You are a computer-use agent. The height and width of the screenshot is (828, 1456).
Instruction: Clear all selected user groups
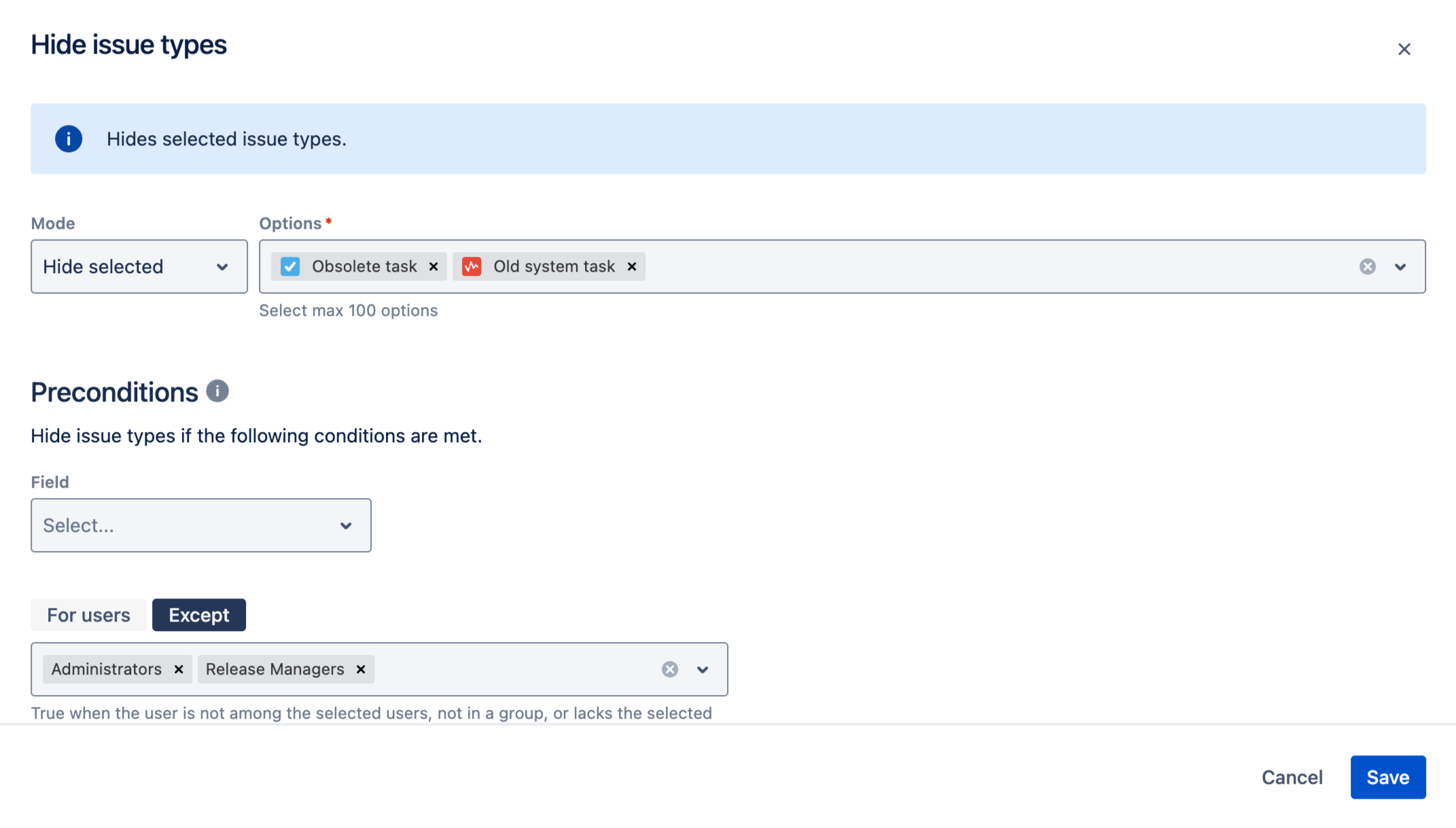670,669
